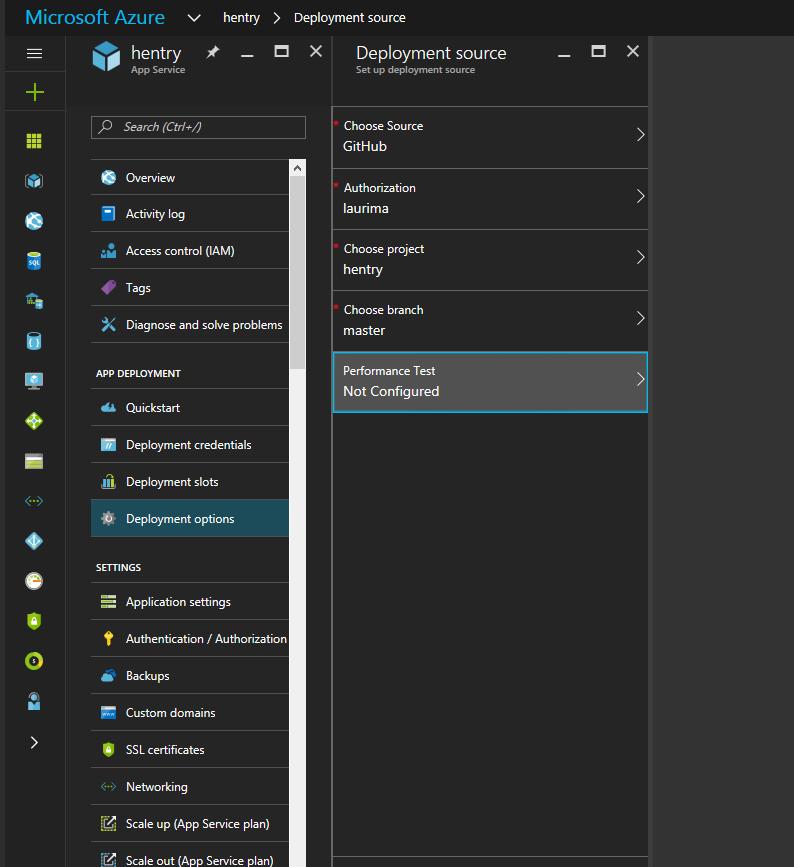Focus the Search (Ctrl+/) field
Image resolution: width=794 pixels, height=867 pixels.
(x=198, y=127)
